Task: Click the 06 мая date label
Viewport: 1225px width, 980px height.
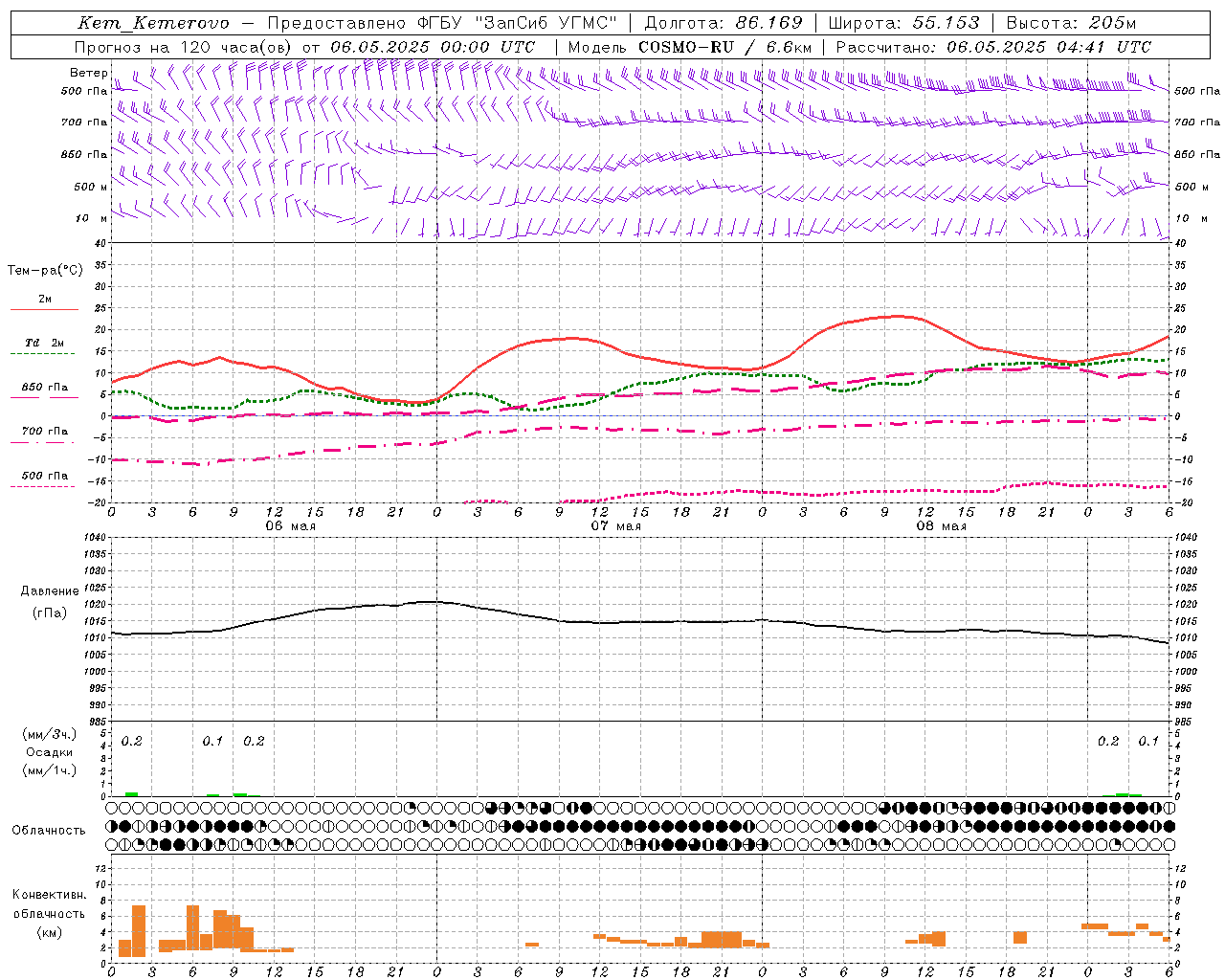Action: click(x=290, y=526)
